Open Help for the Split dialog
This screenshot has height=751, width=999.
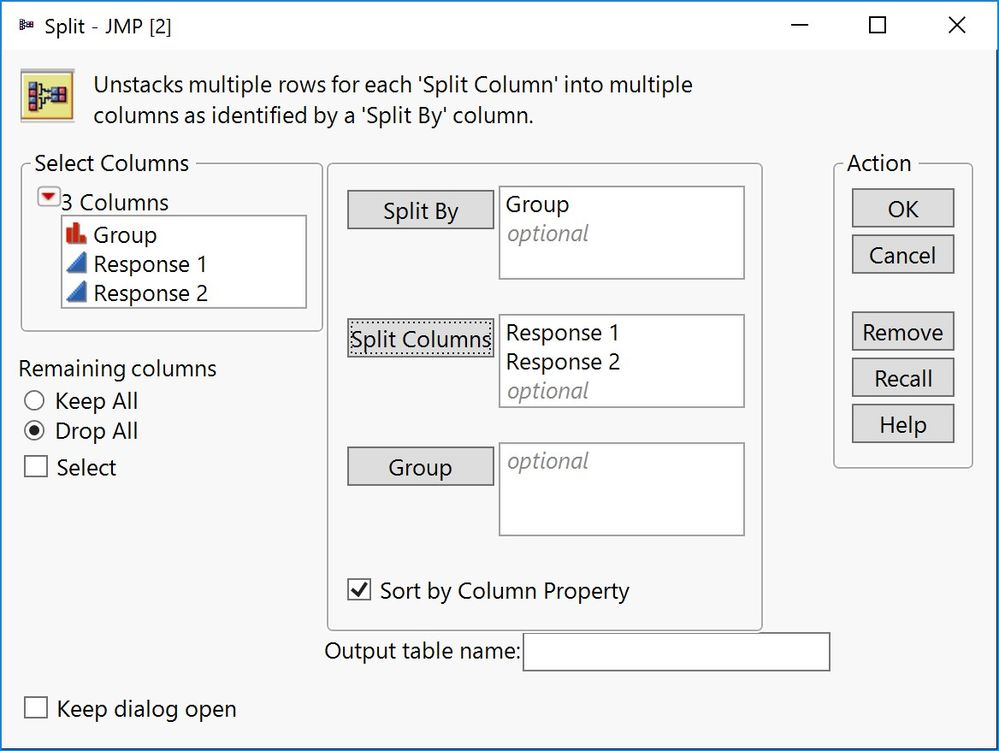pyautogui.click(x=902, y=425)
